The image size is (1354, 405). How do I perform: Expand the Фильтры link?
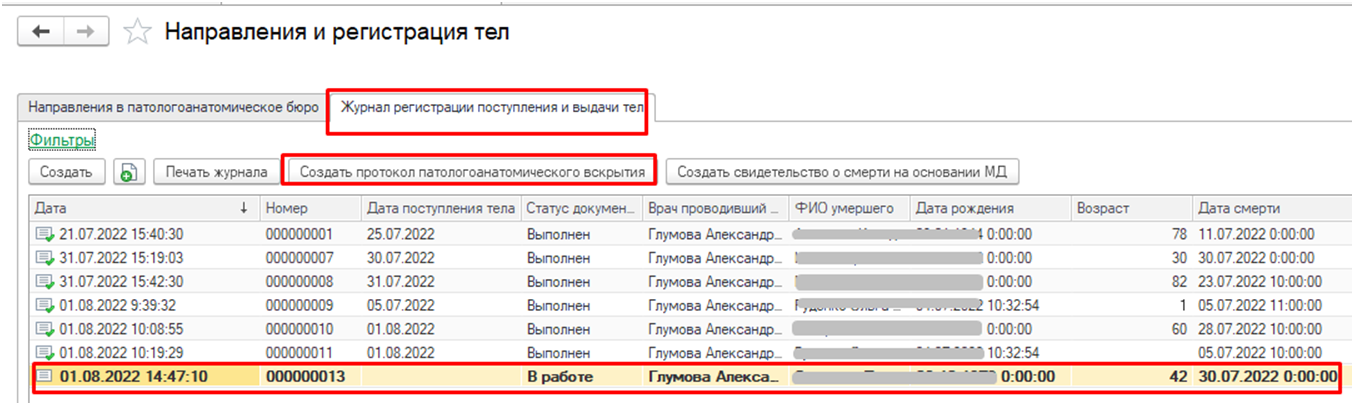(62, 141)
